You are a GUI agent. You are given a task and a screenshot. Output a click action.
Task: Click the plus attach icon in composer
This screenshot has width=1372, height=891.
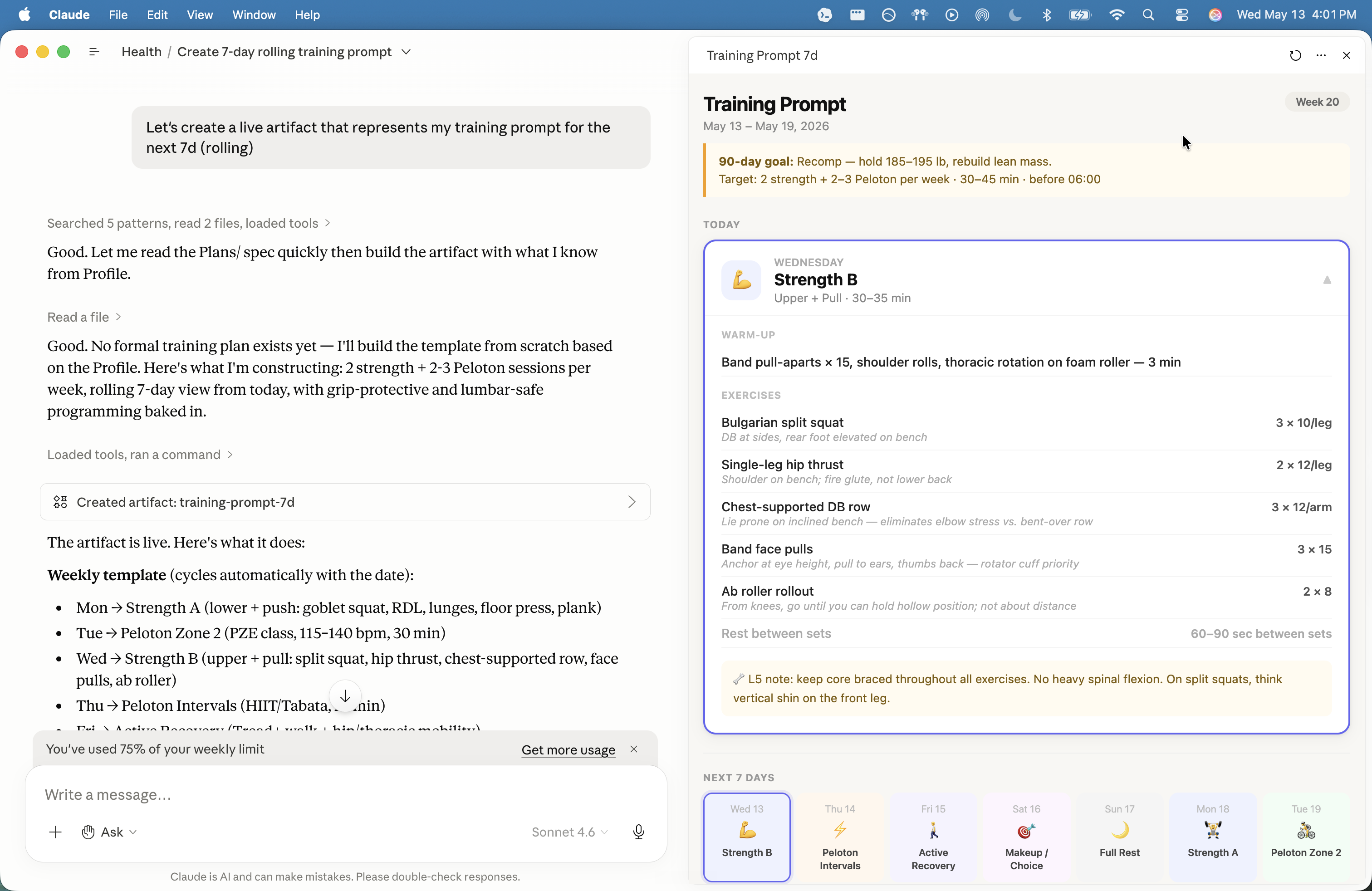coord(55,832)
